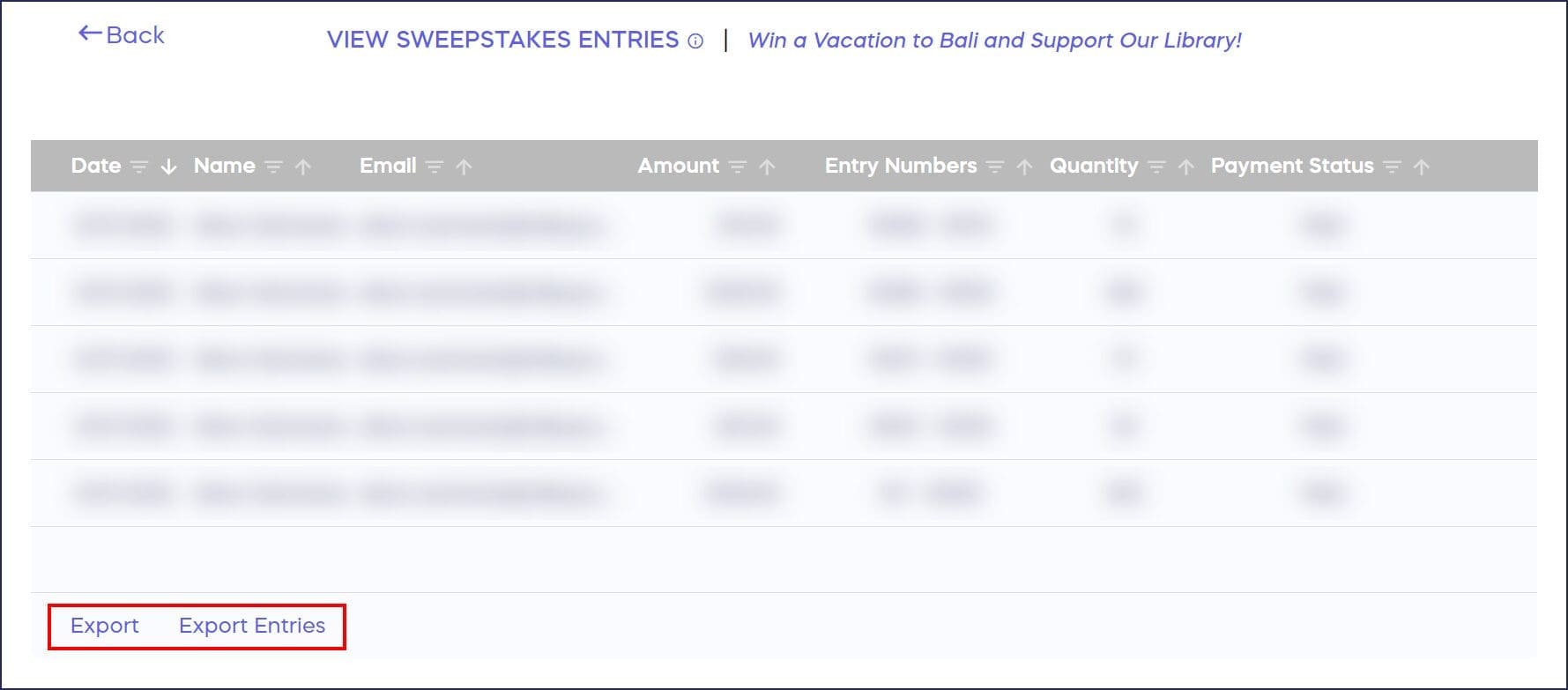Screen dimensions: 1568x690
Task: Filter the Email column
Action: click(x=434, y=167)
